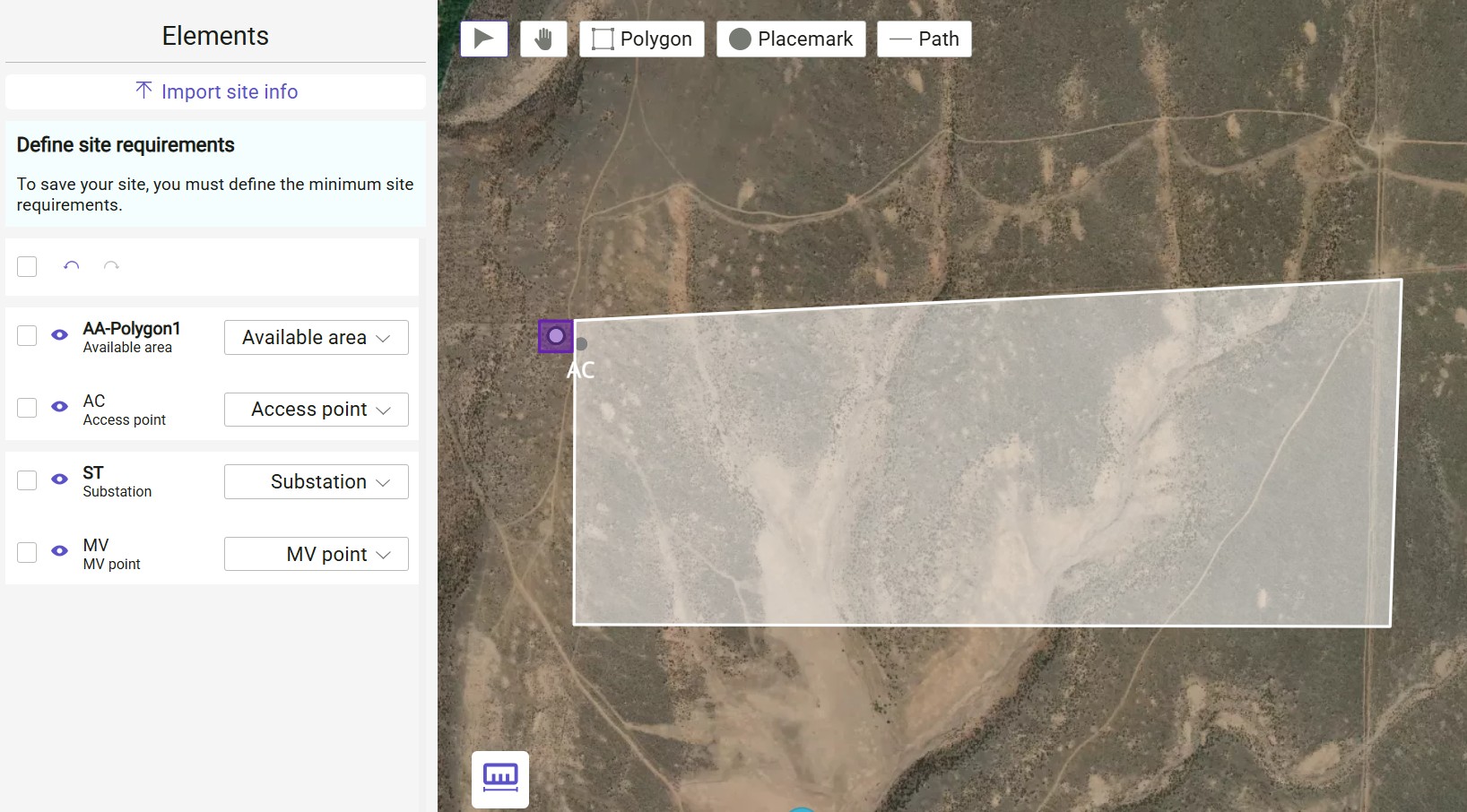Screen dimensions: 1467x812
Task: Activate the hand pan tool
Action: pyautogui.click(x=543, y=39)
